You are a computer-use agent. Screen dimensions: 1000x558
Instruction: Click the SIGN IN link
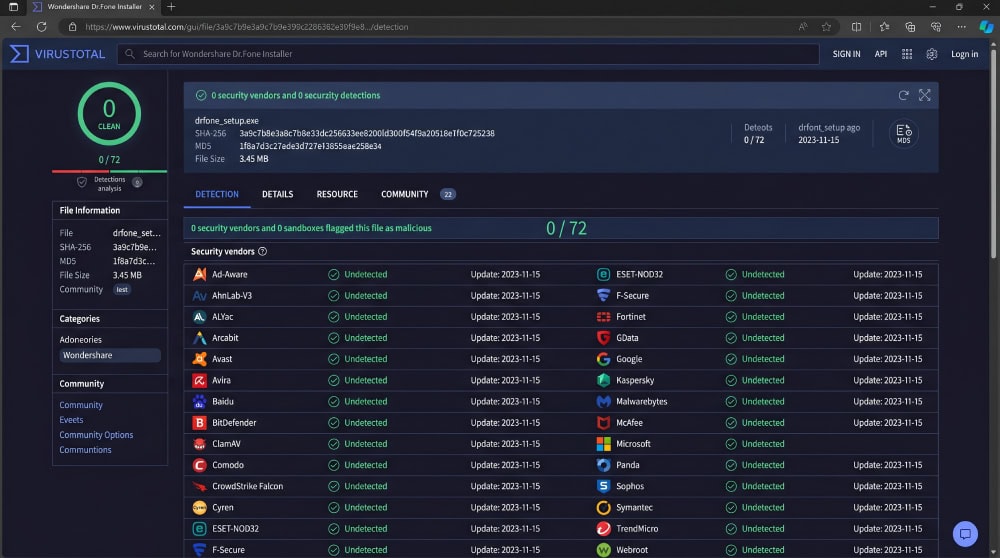[x=846, y=54]
